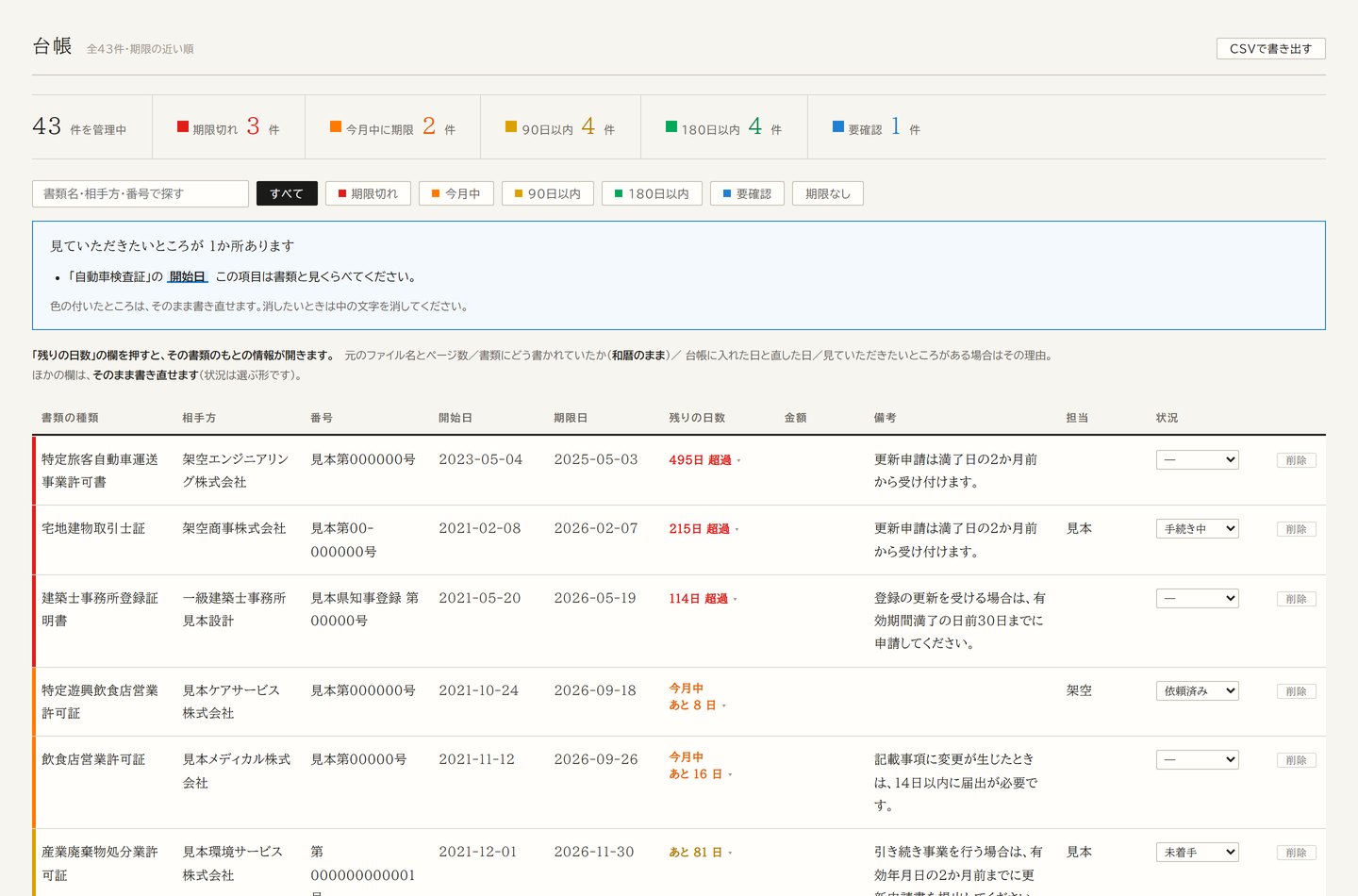Screen dimensions: 1358x896
Task: Delete the 産業廃棄物処分業許可証 row
Action: (1297, 853)
